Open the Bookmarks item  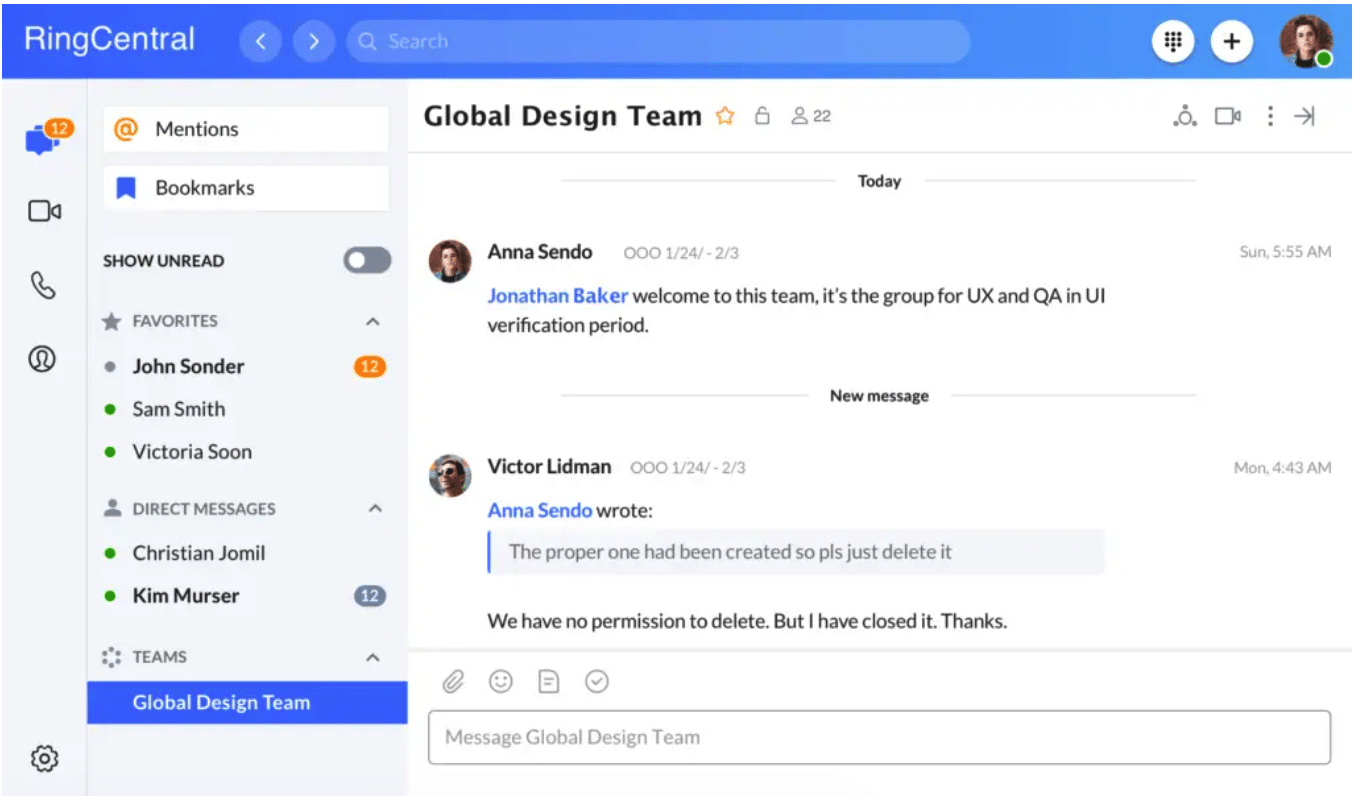click(246, 188)
